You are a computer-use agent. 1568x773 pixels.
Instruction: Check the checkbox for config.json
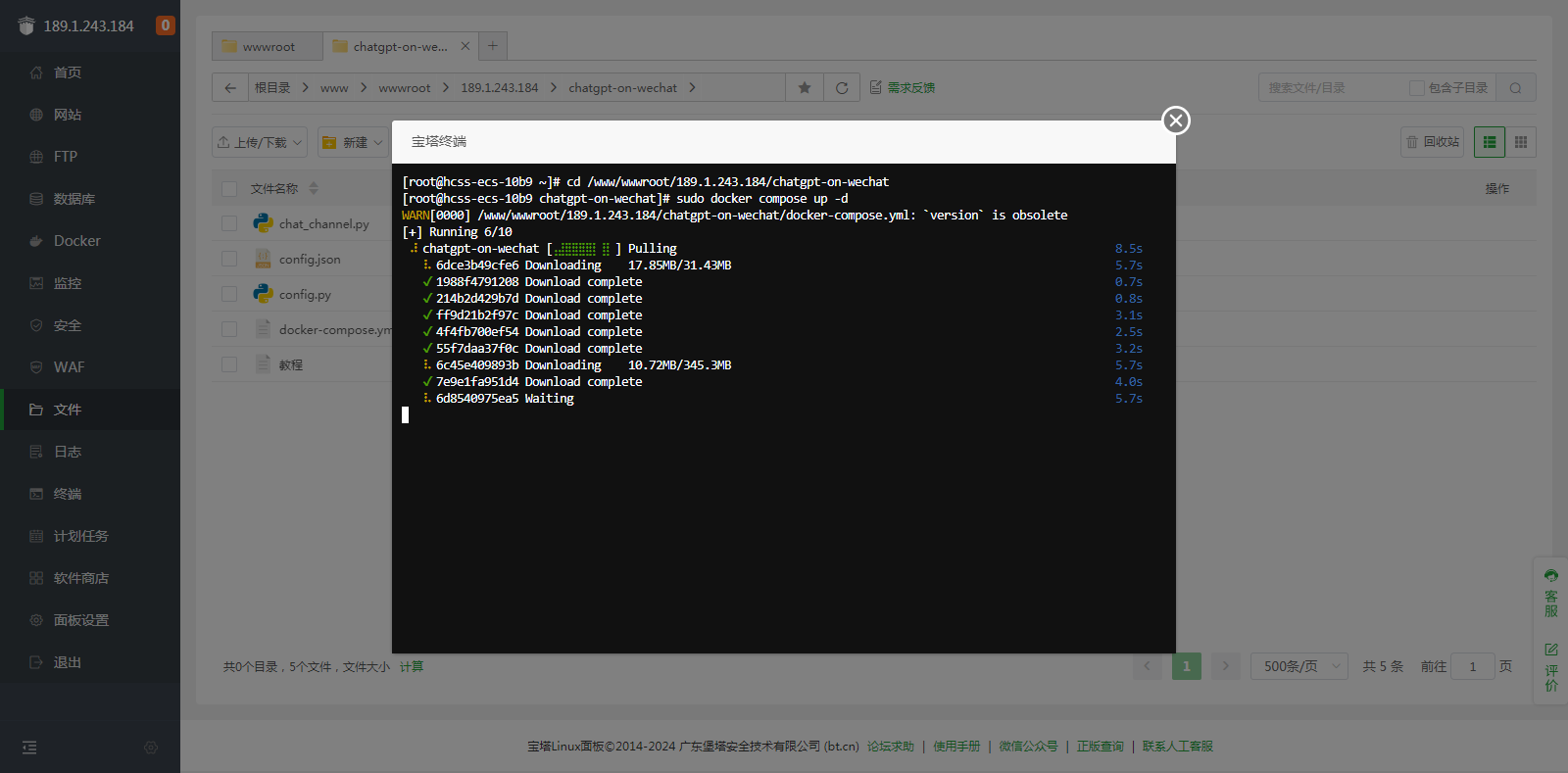[x=229, y=259]
